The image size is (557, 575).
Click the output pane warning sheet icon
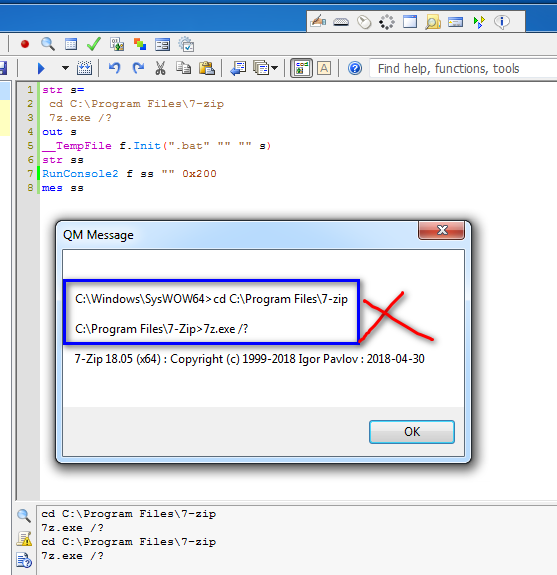coord(24,539)
